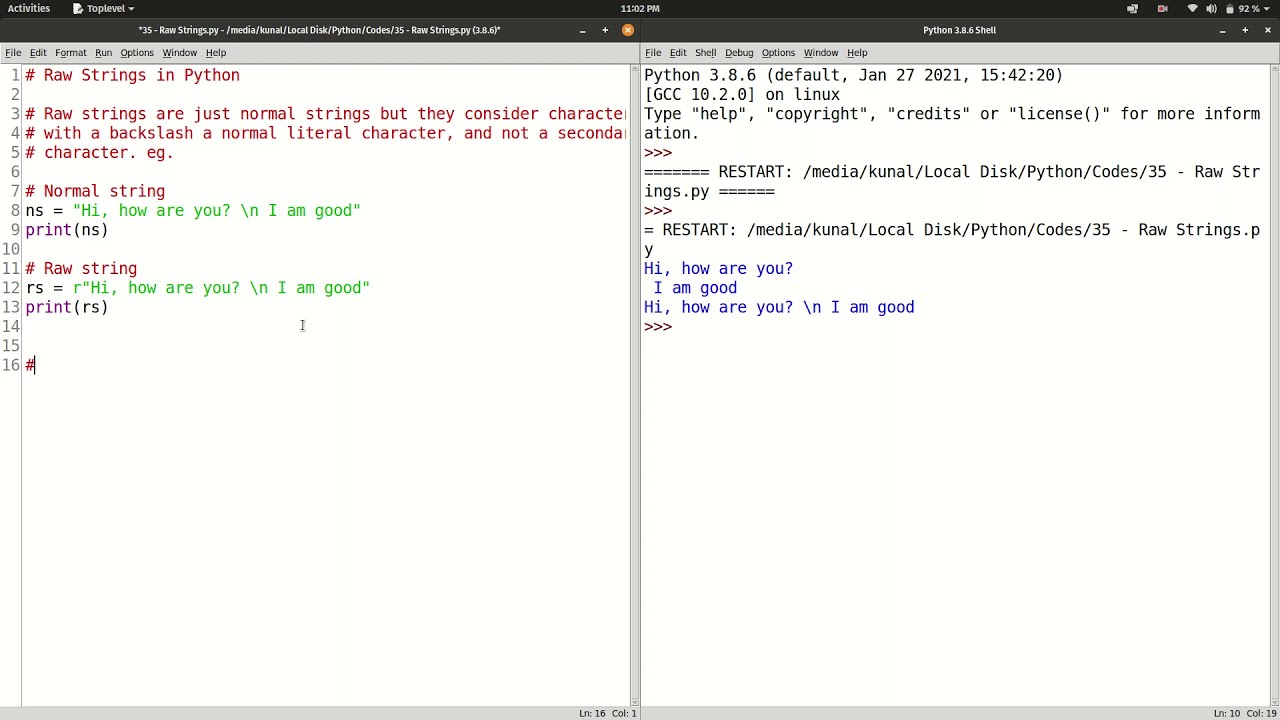The image size is (1280, 720).
Task: Click battery 92 % indicator
Action: [x=1244, y=8]
